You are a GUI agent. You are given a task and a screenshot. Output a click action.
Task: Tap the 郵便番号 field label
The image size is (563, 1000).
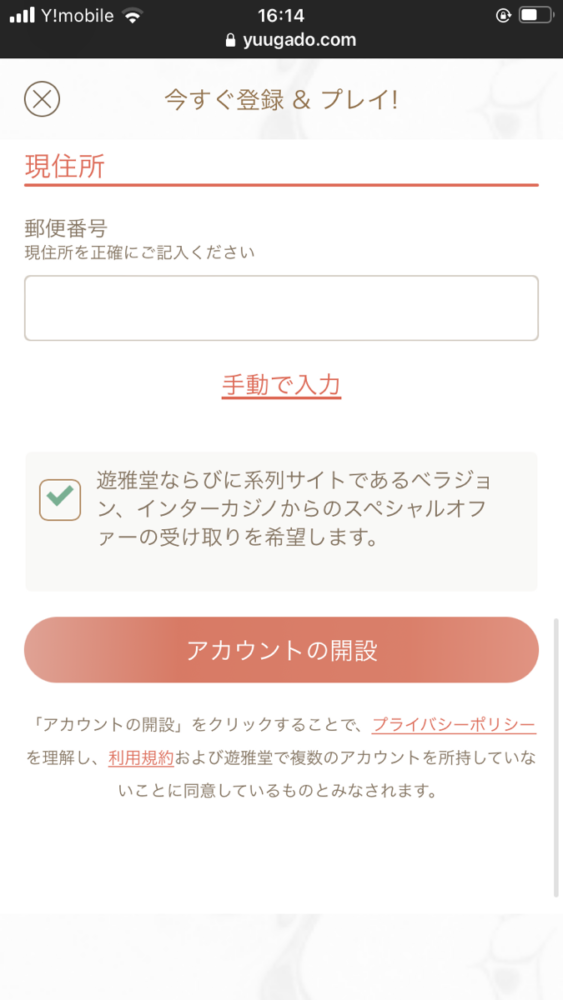coord(66,228)
